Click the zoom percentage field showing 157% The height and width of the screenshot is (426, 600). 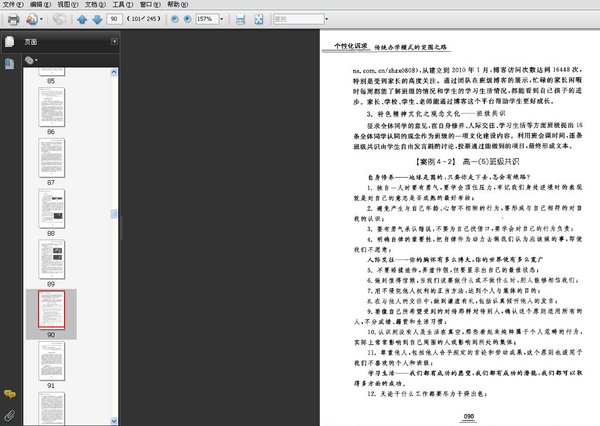[x=207, y=19]
